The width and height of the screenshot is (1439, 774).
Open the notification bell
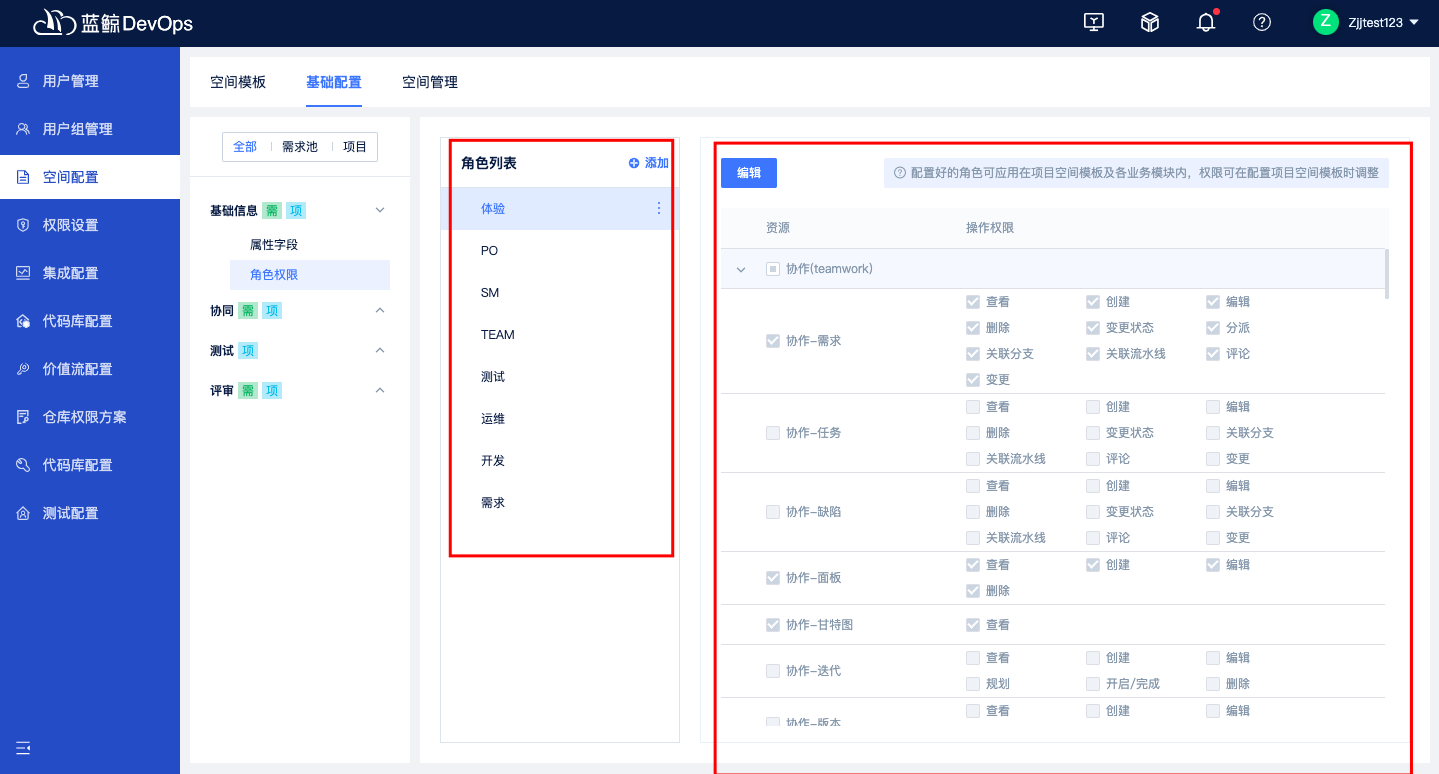point(1206,22)
